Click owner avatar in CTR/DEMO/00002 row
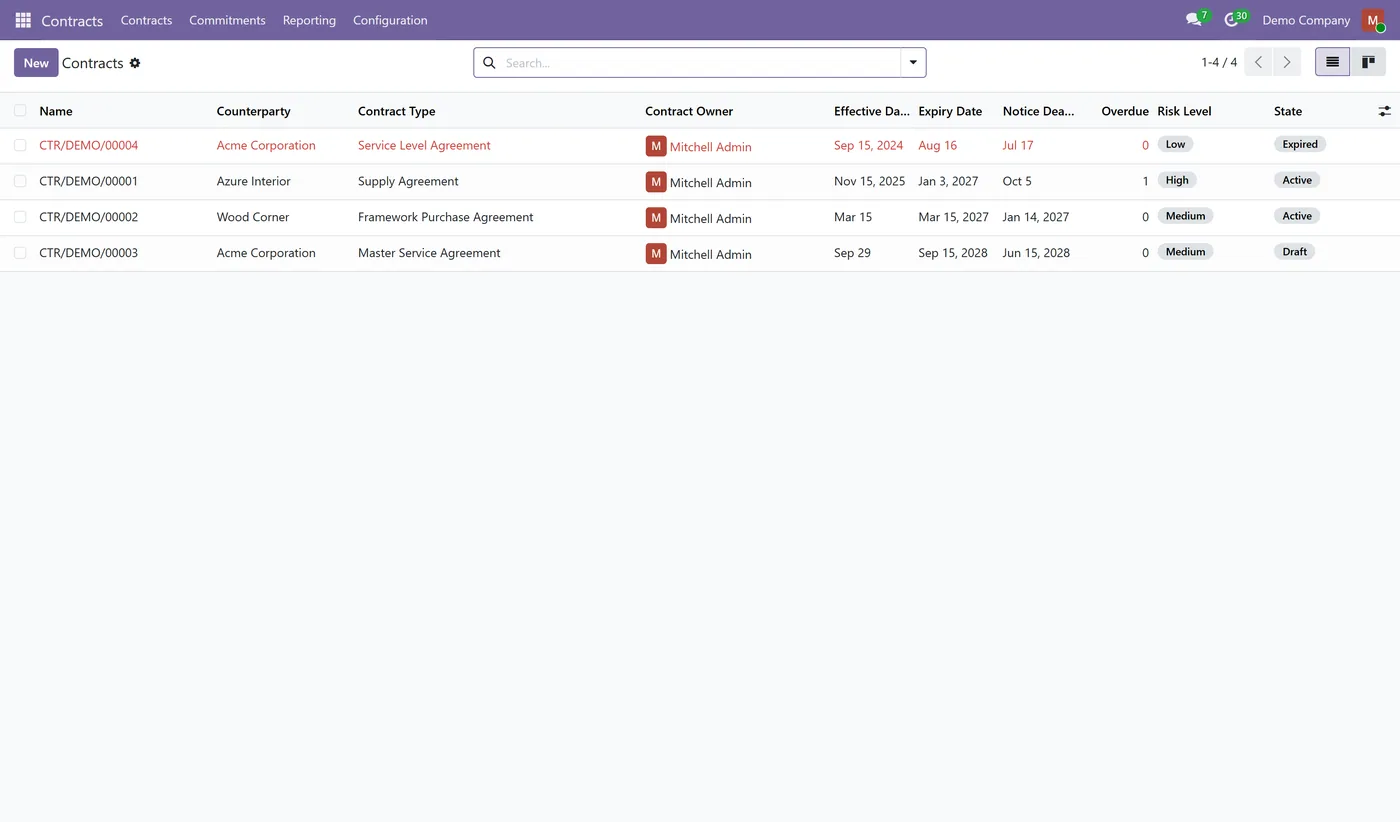Screen dimensions: 1400x822 (x=656, y=218)
